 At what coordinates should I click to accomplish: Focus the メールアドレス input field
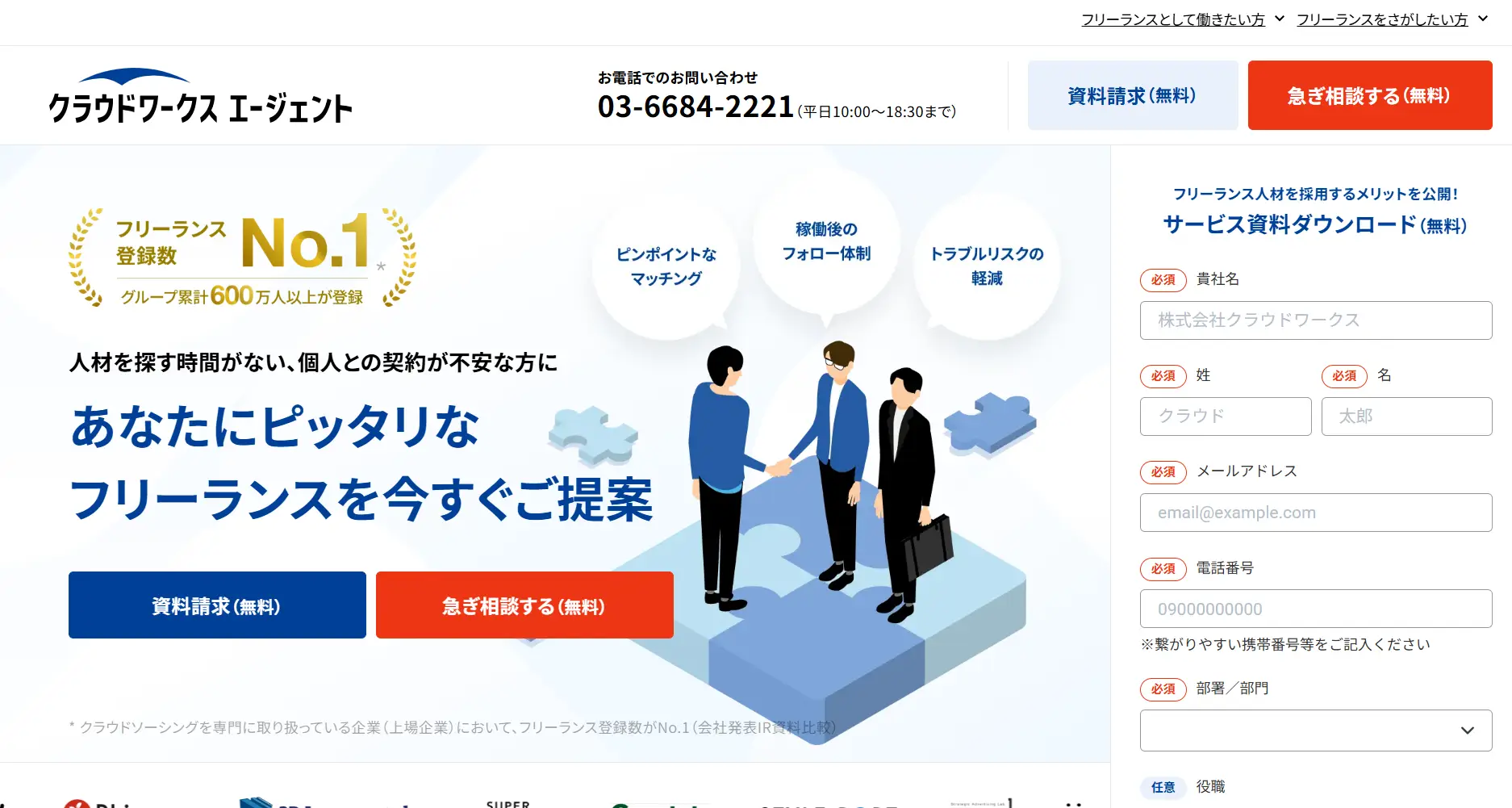pos(1316,513)
